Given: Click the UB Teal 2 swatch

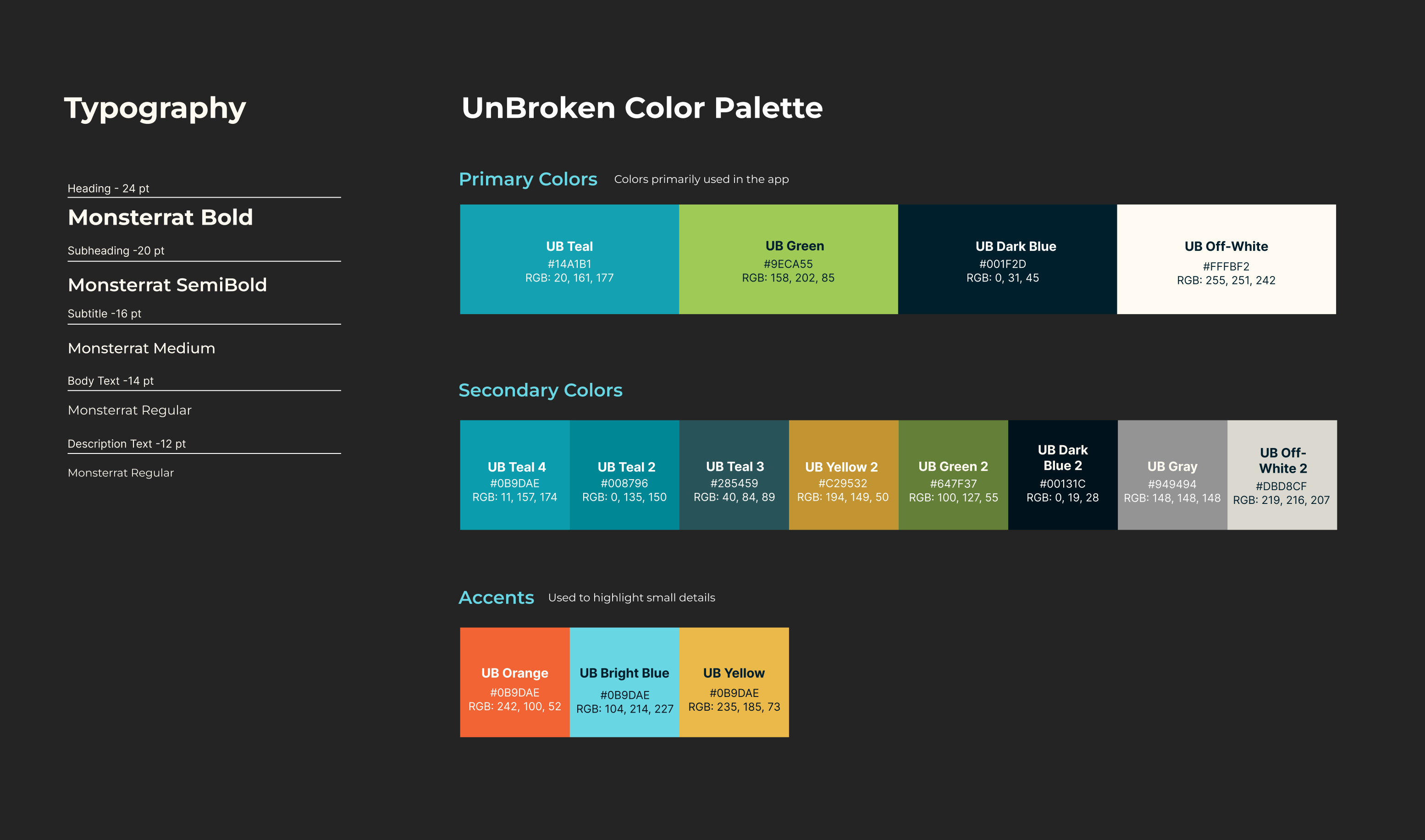Looking at the screenshot, I should 624,475.
